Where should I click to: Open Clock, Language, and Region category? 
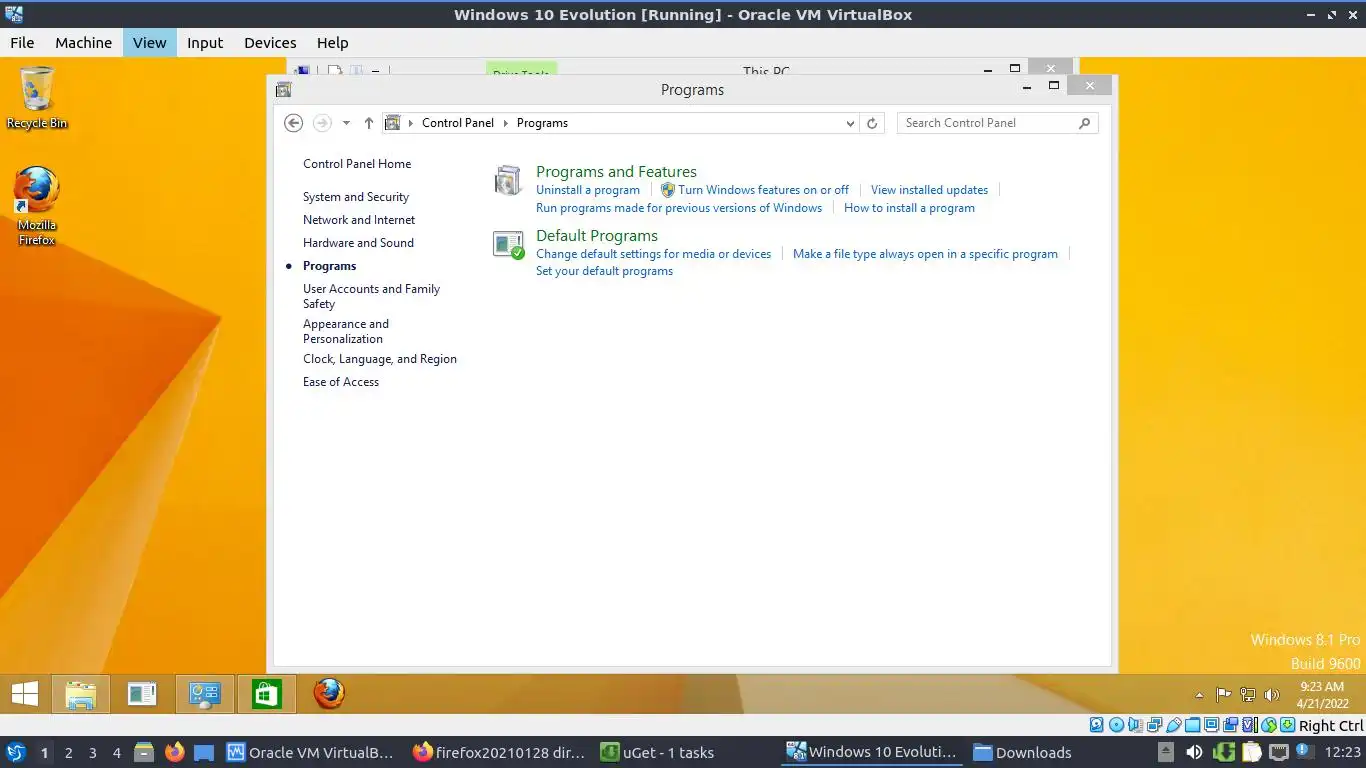click(380, 359)
